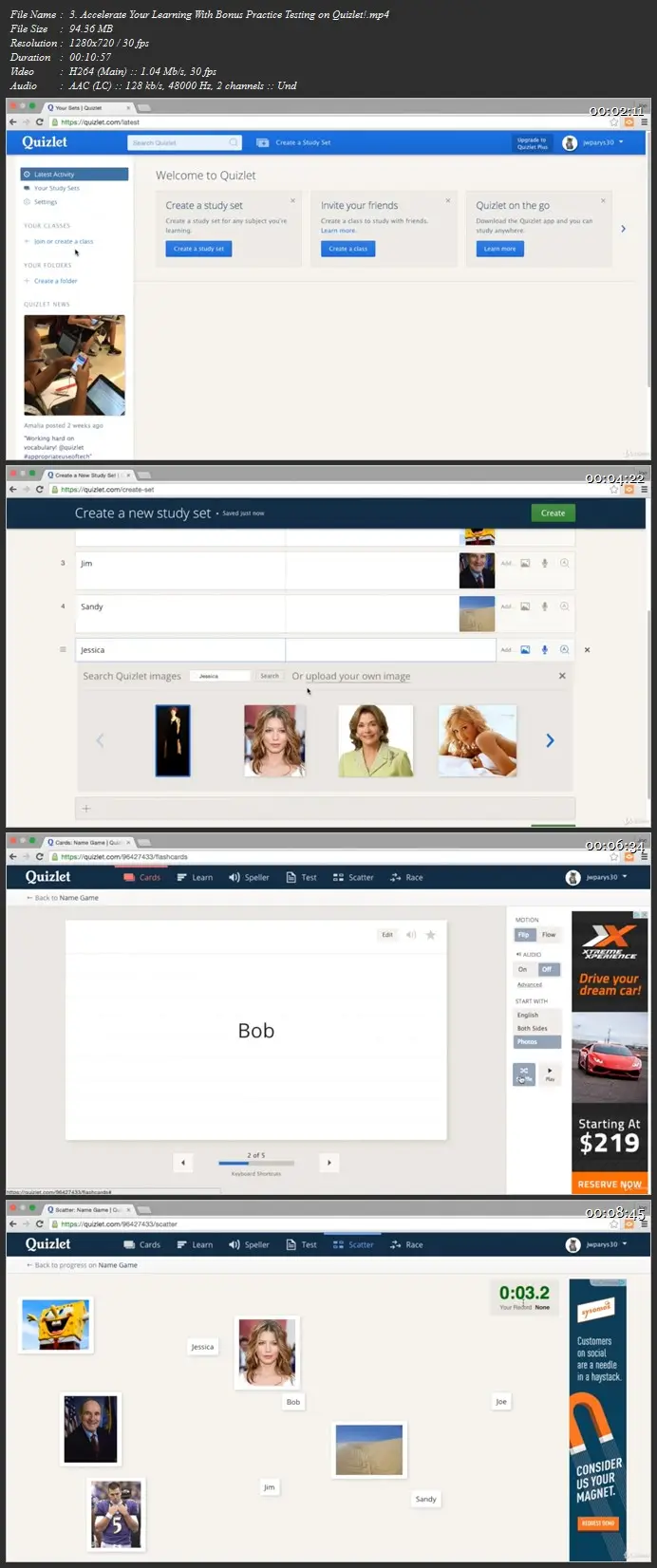Start with Both Sides option
This screenshot has height=1568, width=657.
(537, 1029)
